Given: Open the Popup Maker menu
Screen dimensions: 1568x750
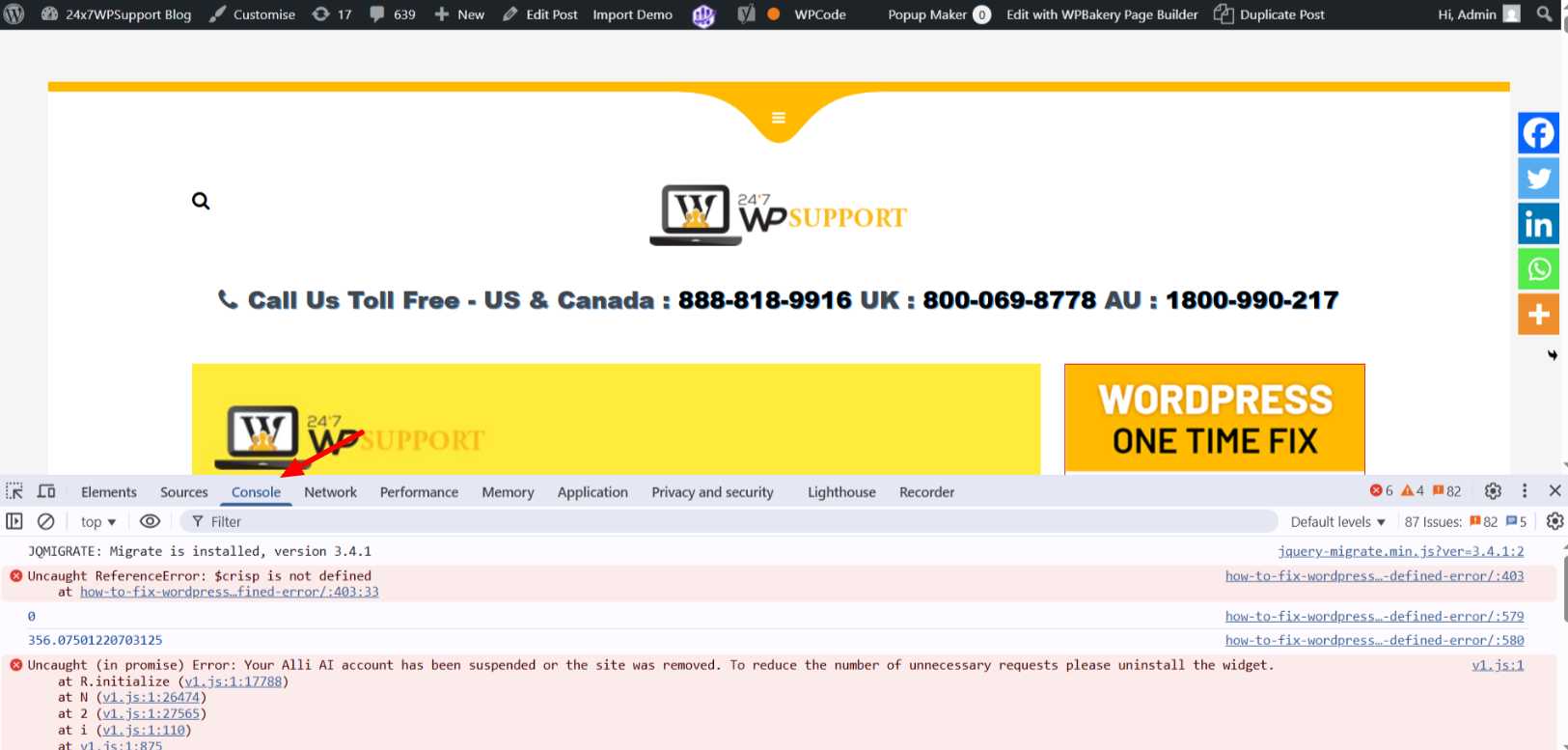Looking at the screenshot, I should [x=939, y=14].
